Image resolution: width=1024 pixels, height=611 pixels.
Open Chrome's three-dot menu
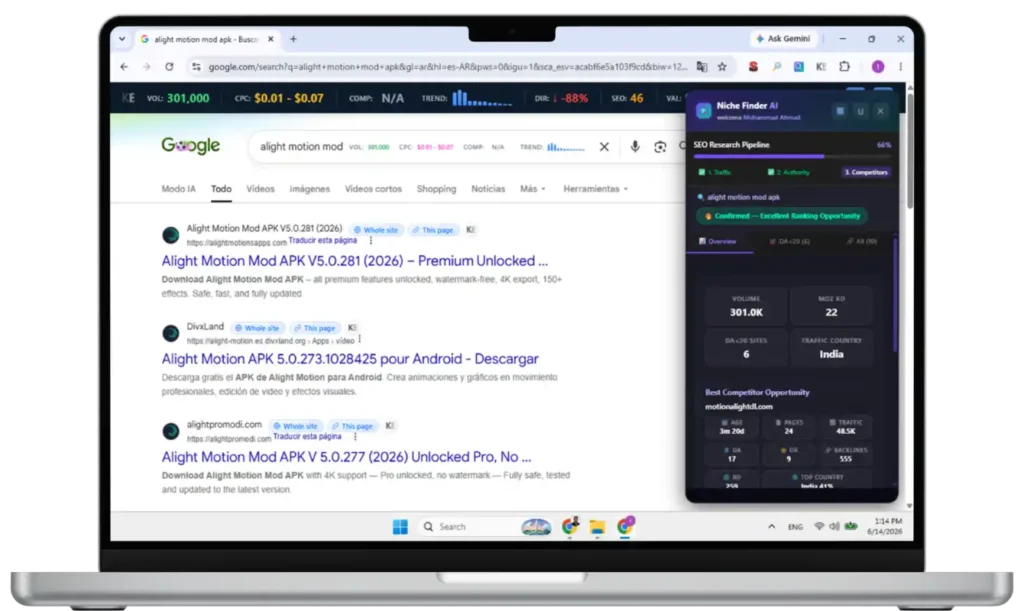(x=901, y=67)
